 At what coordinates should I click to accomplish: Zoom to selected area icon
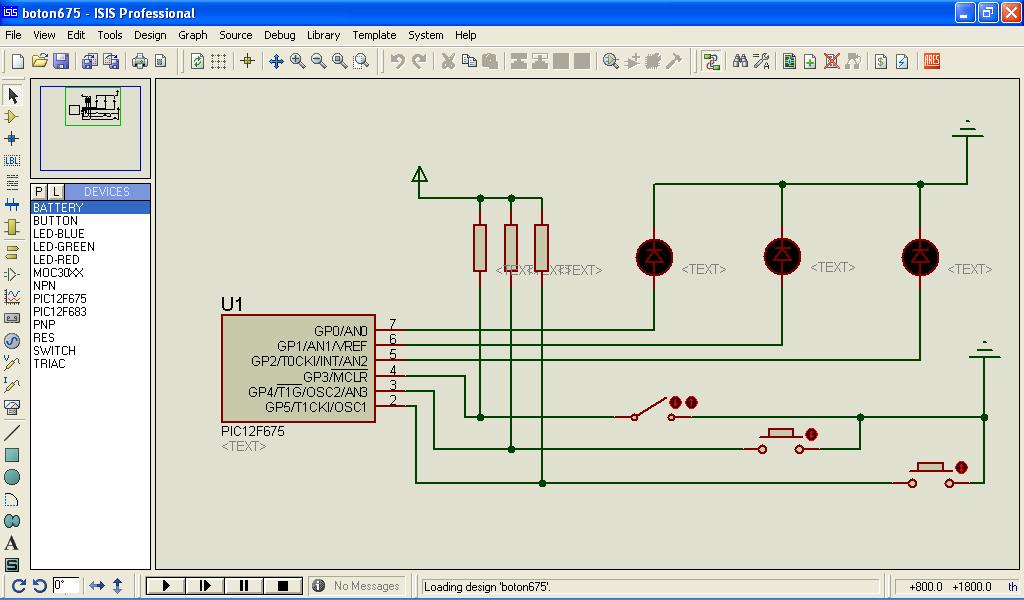pyautogui.click(x=360, y=61)
